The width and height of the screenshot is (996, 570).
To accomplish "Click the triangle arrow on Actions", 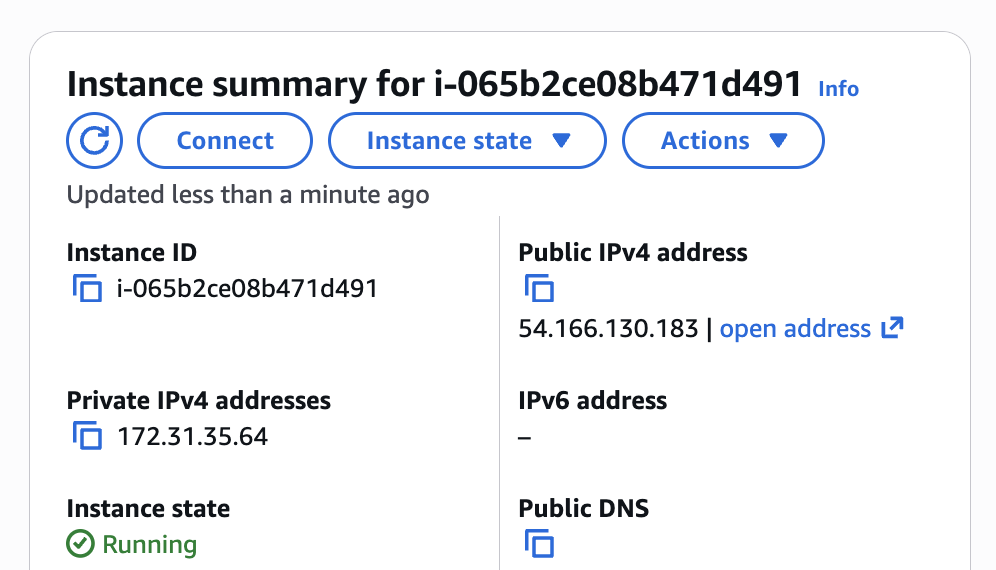I will click(778, 141).
